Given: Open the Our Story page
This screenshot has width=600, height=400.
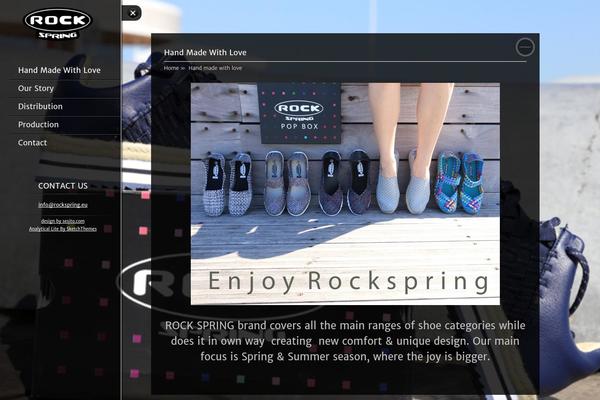Looking at the screenshot, I should point(36,88).
